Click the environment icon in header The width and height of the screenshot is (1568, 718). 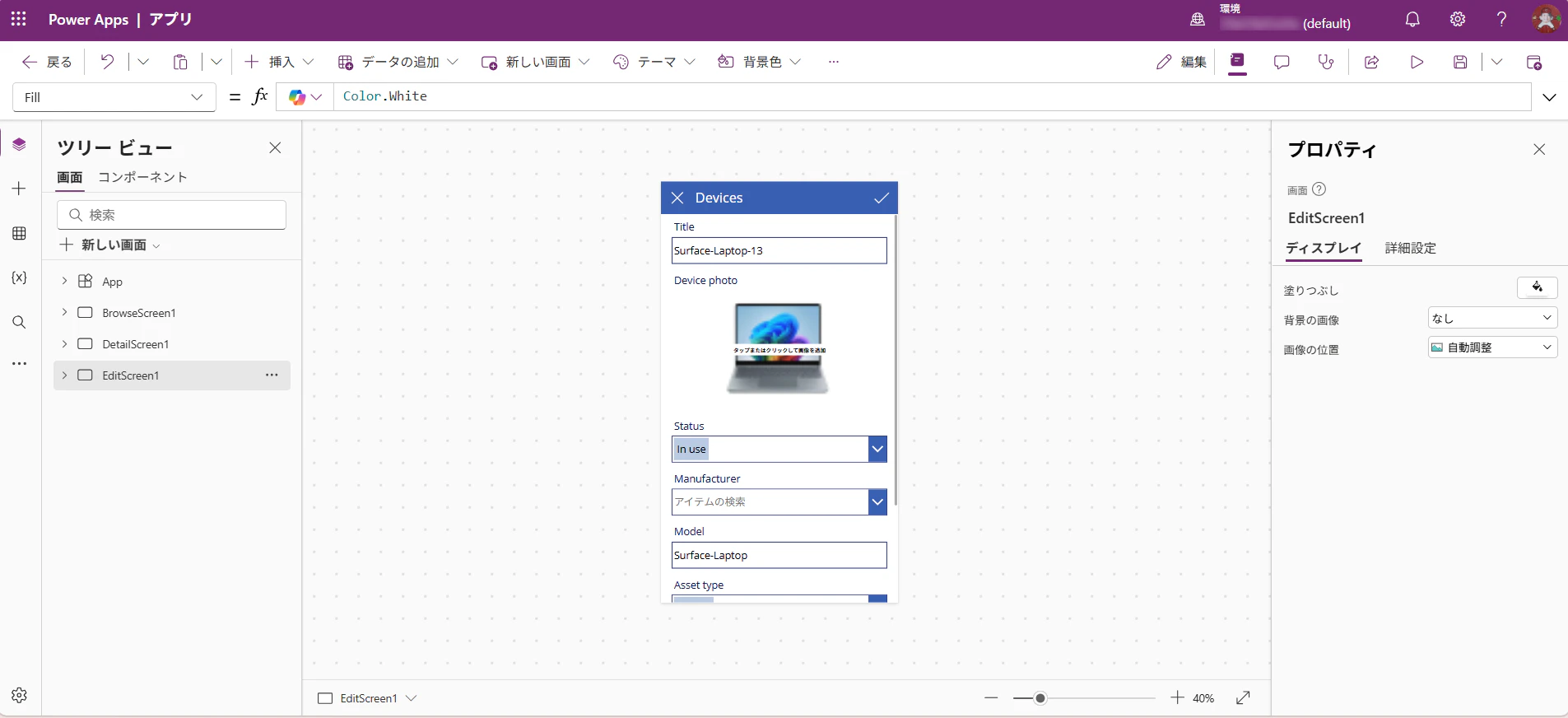click(x=1198, y=19)
